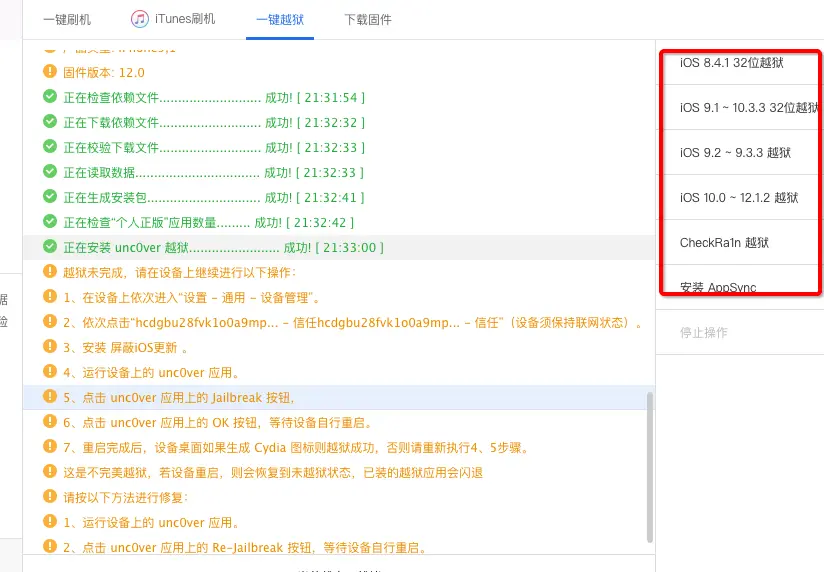Viewport: 824px width, 572px height.
Task: Choose iOS 9.2 ~ 9.3.3 越狱 option
Action: pyautogui.click(x=739, y=153)
